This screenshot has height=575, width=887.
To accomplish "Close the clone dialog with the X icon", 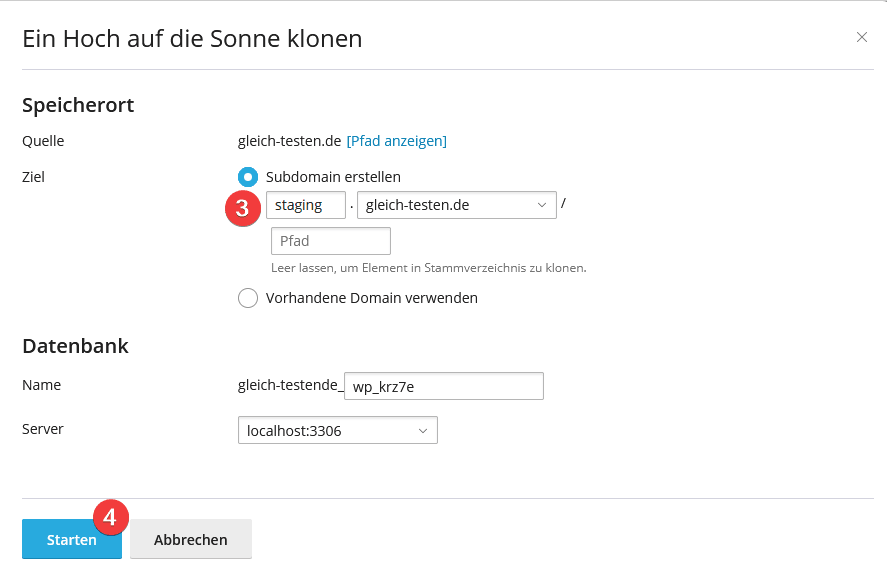I will pos(861,37).
